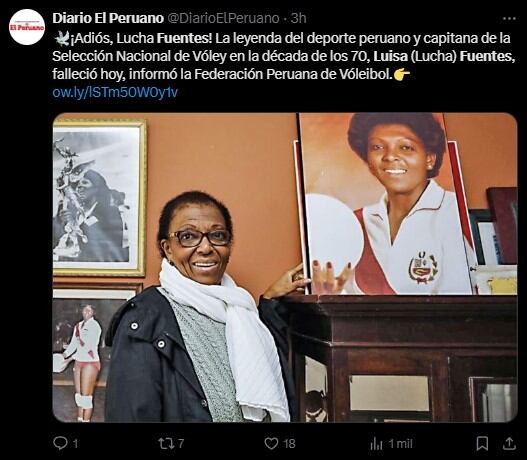527x460 pixels.
Task: Click the Diario El Peruano display name
Action: [108, 18]
